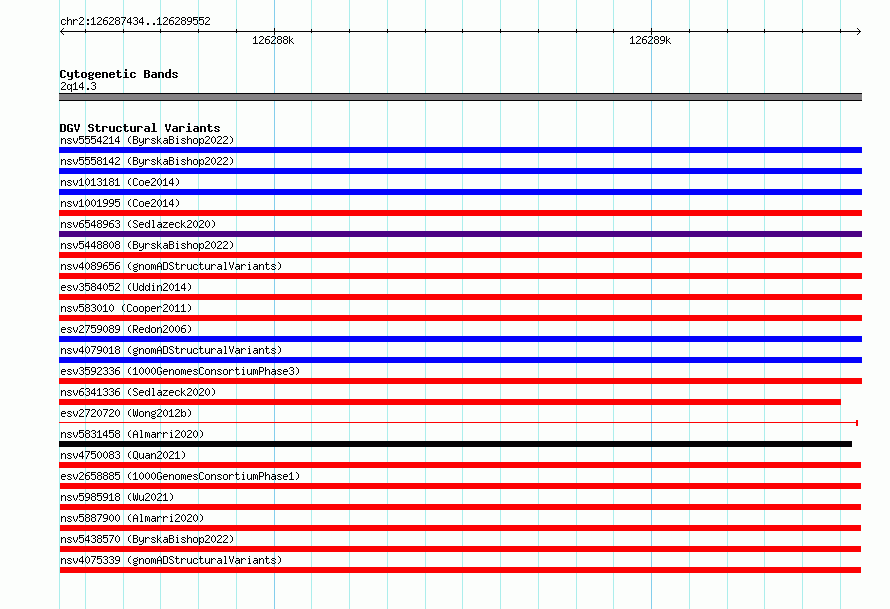This screenshot has height=609, width=890.
Task: Select the red bar under esv3584052
Action: [460, 297]
